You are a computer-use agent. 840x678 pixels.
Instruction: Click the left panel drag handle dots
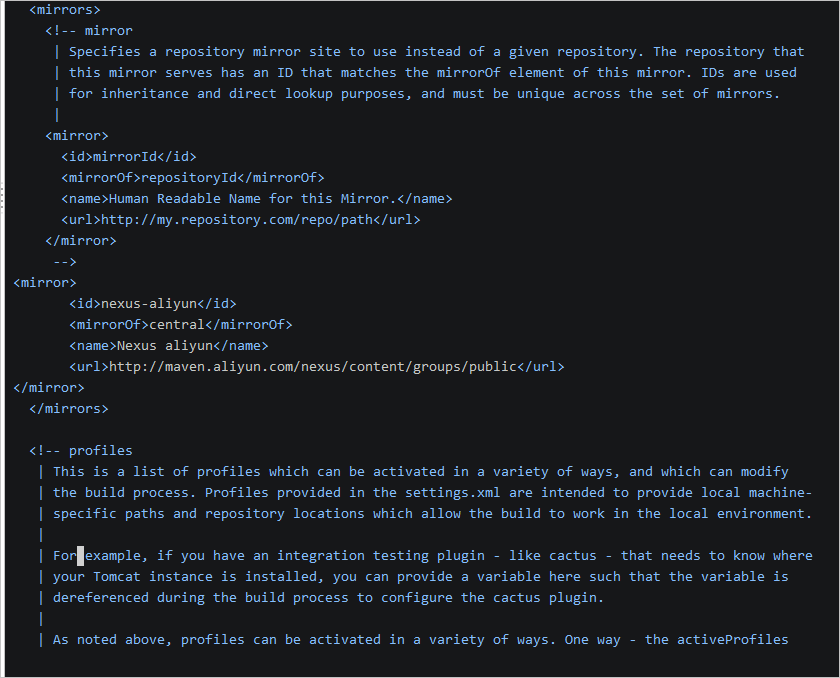tap(3, 196)
